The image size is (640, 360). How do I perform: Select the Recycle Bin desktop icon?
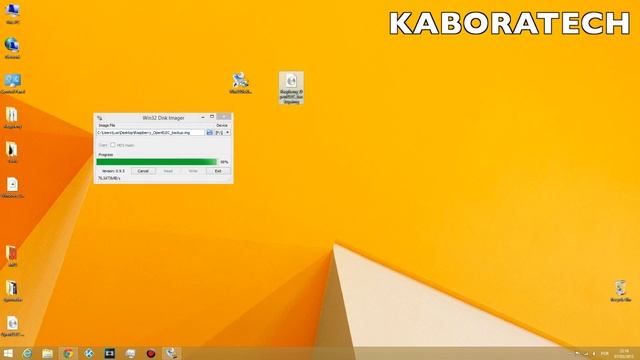[x=620, y=291]
